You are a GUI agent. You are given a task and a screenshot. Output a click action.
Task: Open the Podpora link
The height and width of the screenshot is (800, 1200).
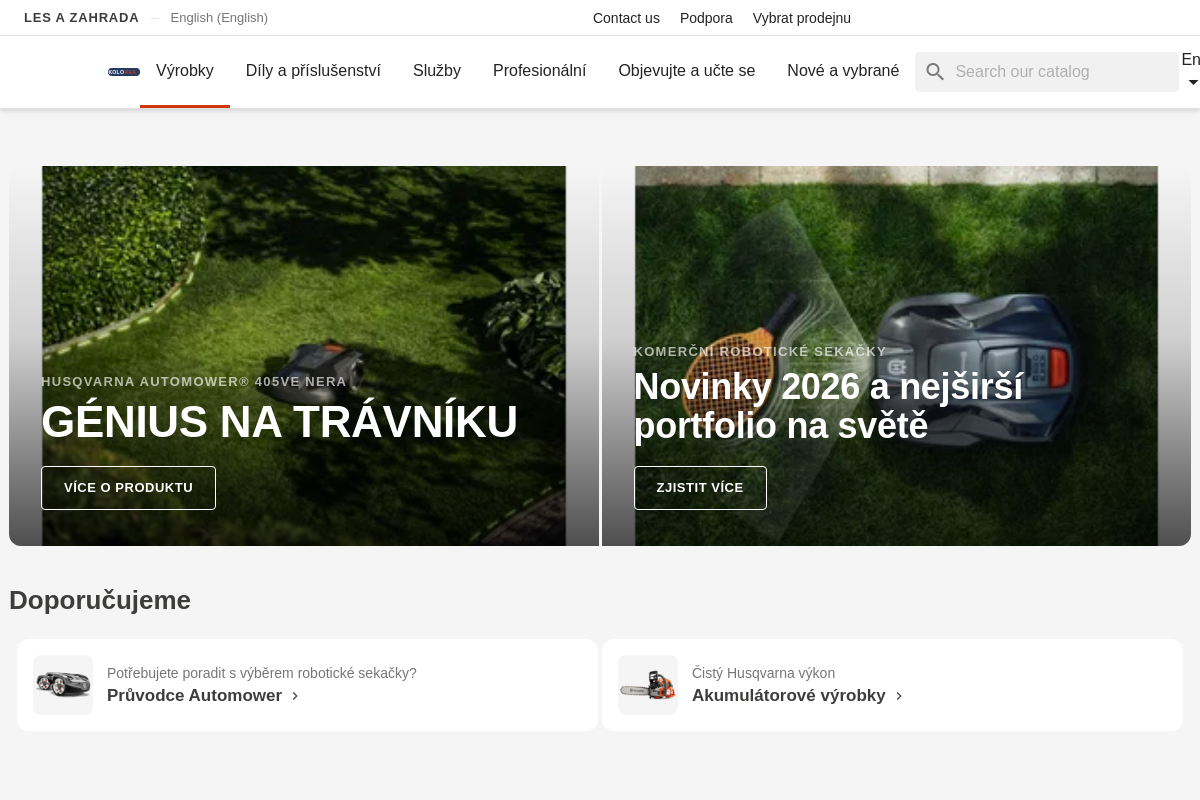(706, 18)
